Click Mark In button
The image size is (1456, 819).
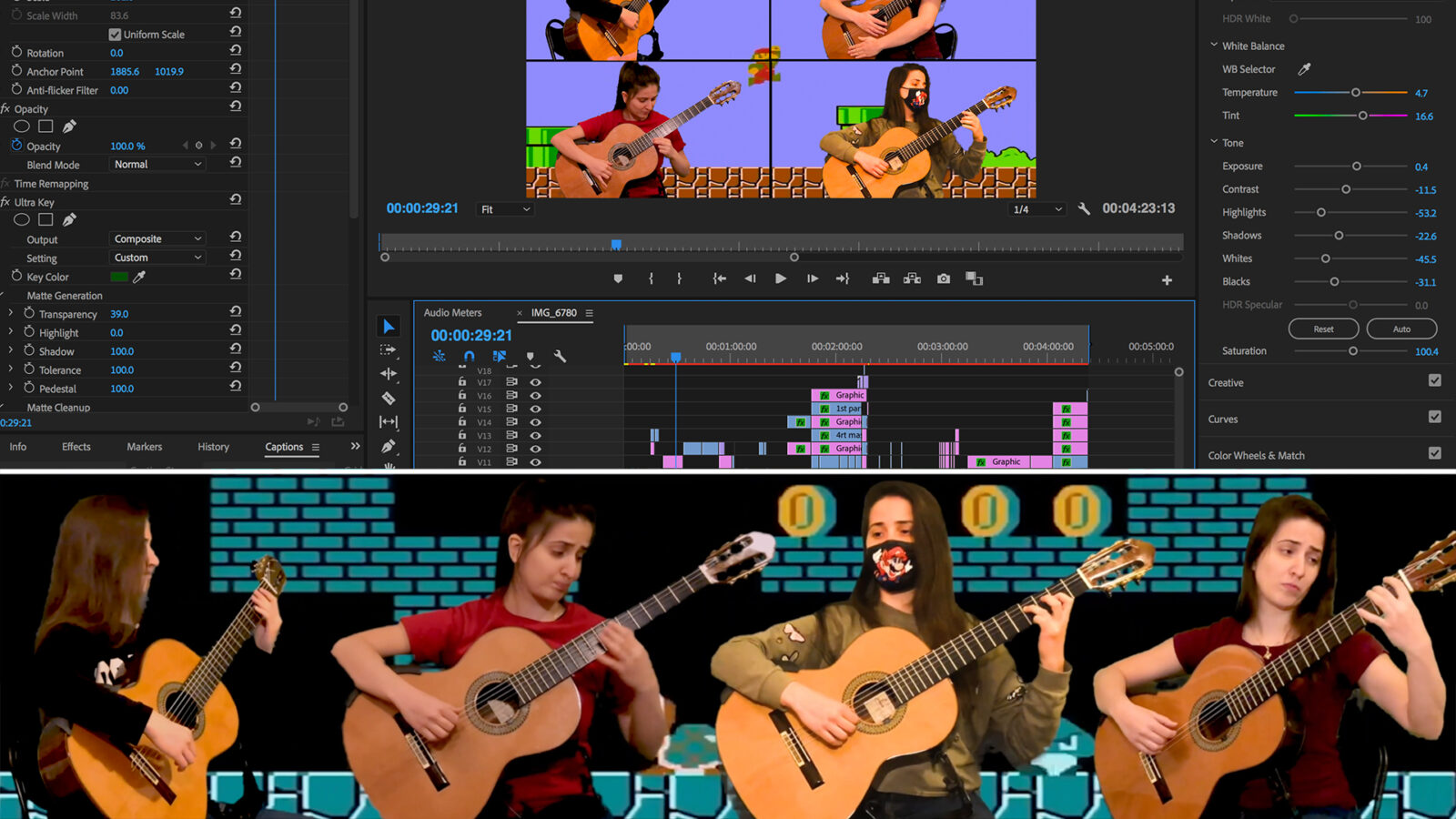651,279
